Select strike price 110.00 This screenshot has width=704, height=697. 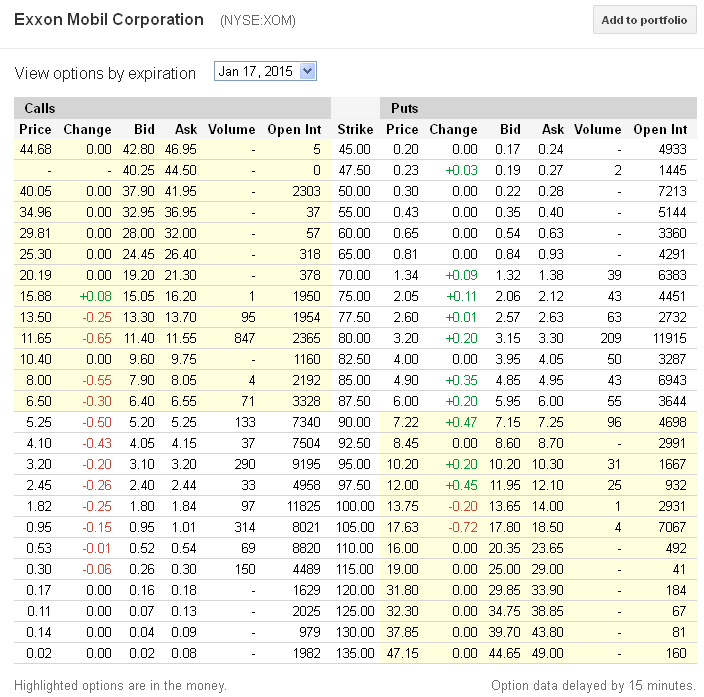pyautogui.click(x=355, y=548)
